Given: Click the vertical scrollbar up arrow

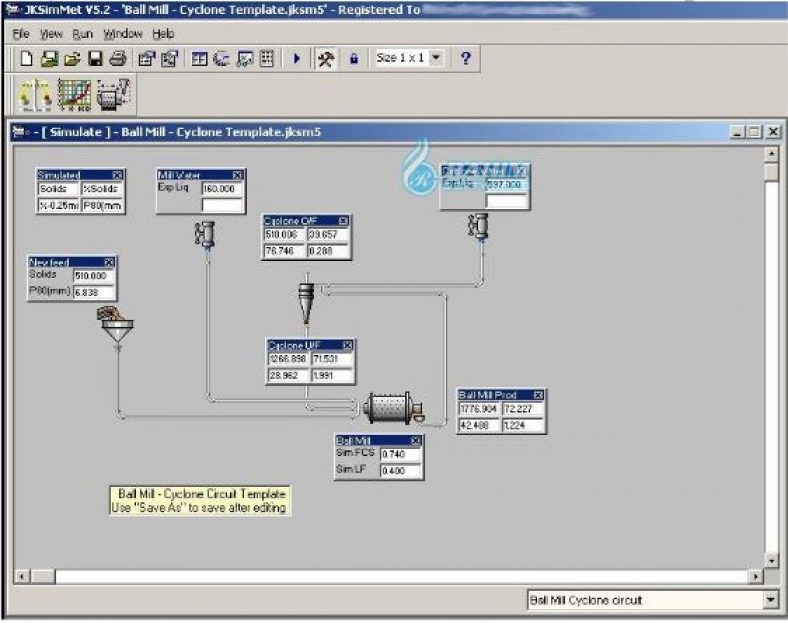Looking at the screenshot, I should coord(771,154).
